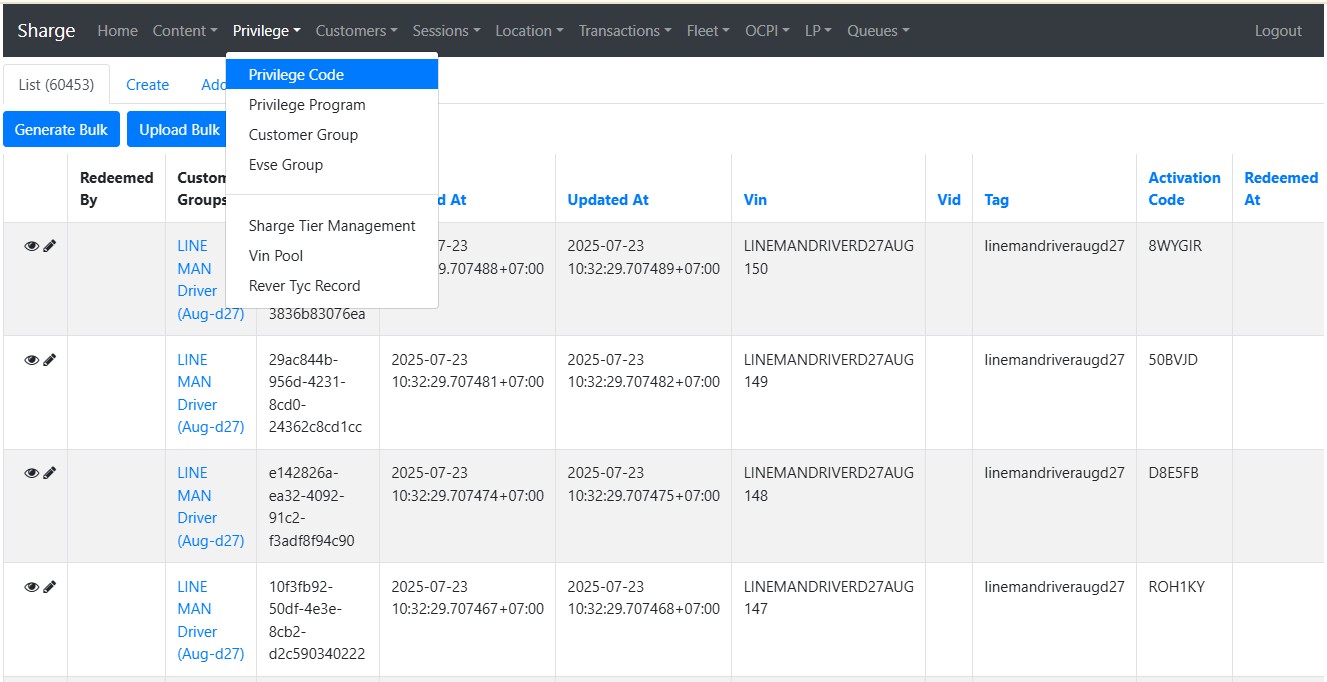Click the Logout link
The image size is (1327, 682).
click(x=1278, y=31)
